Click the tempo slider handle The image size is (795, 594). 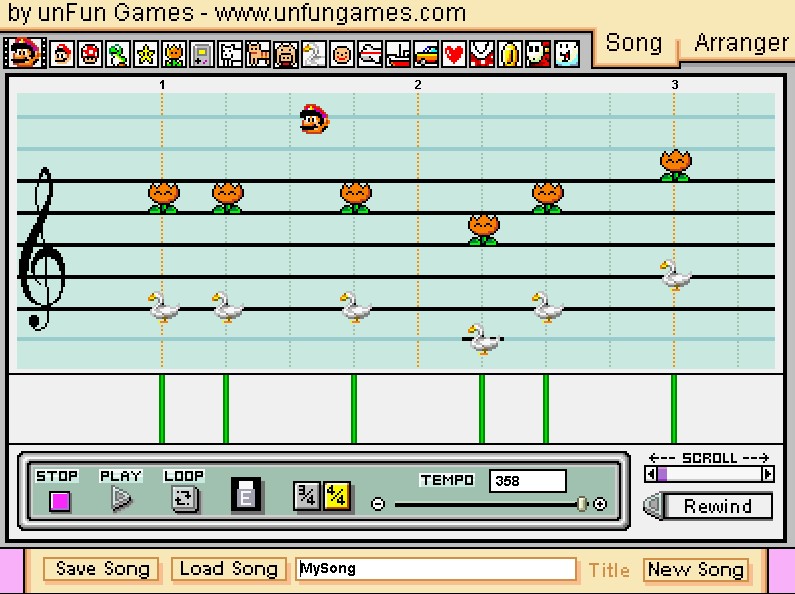point(582,504)
